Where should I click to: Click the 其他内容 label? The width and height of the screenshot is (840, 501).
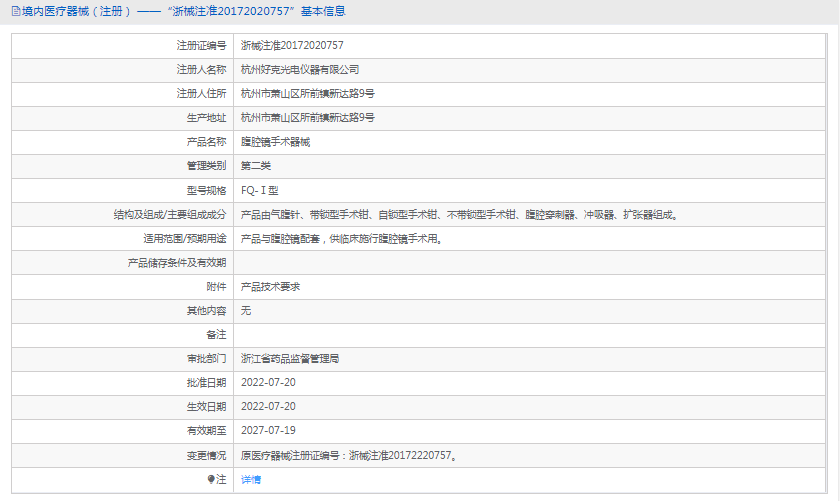[206, 311]
